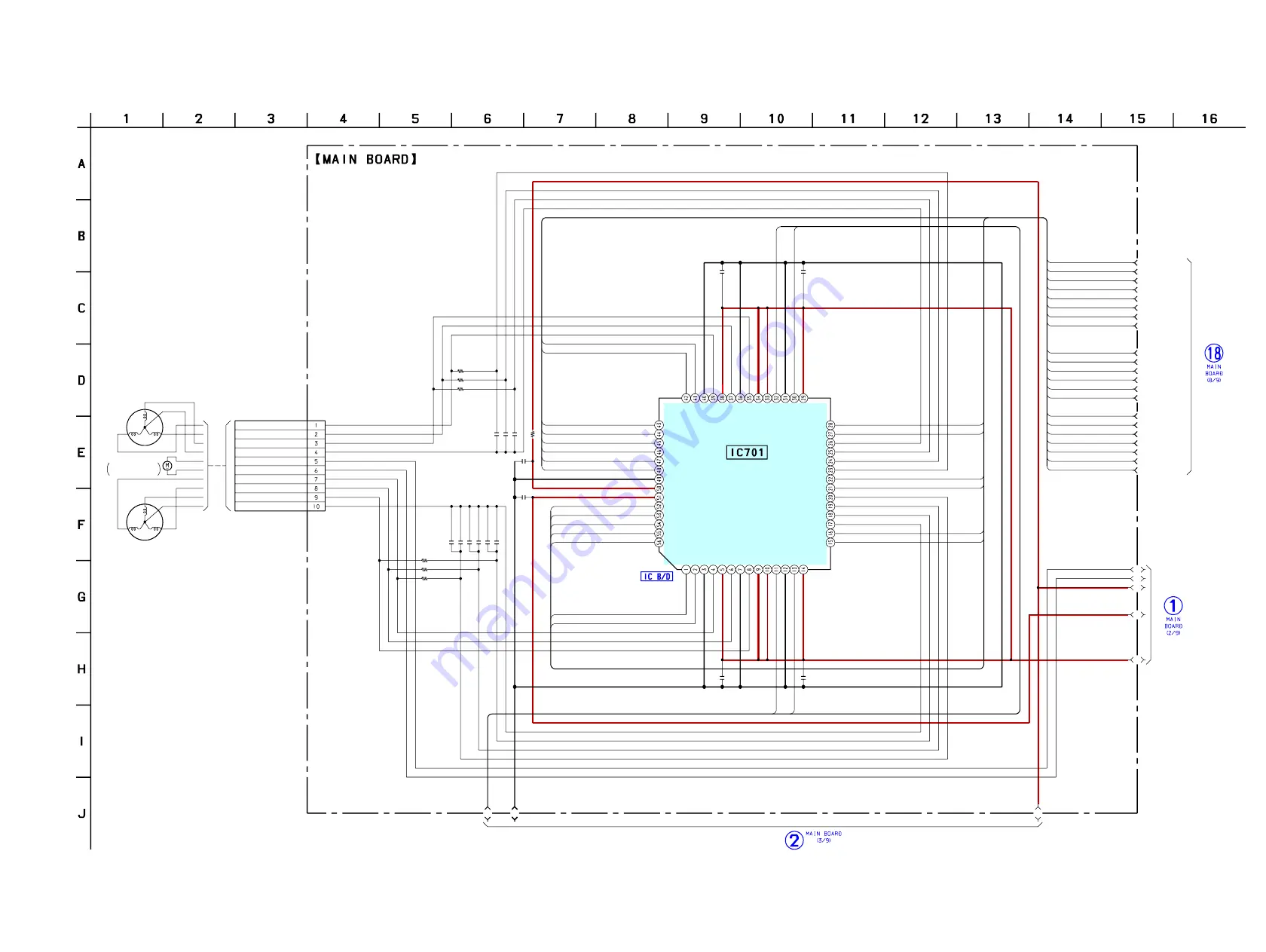The width and height of the screenshot is (1266, 952).
Task: Select connector pin 2 row
Action: [x=280, y=434]
